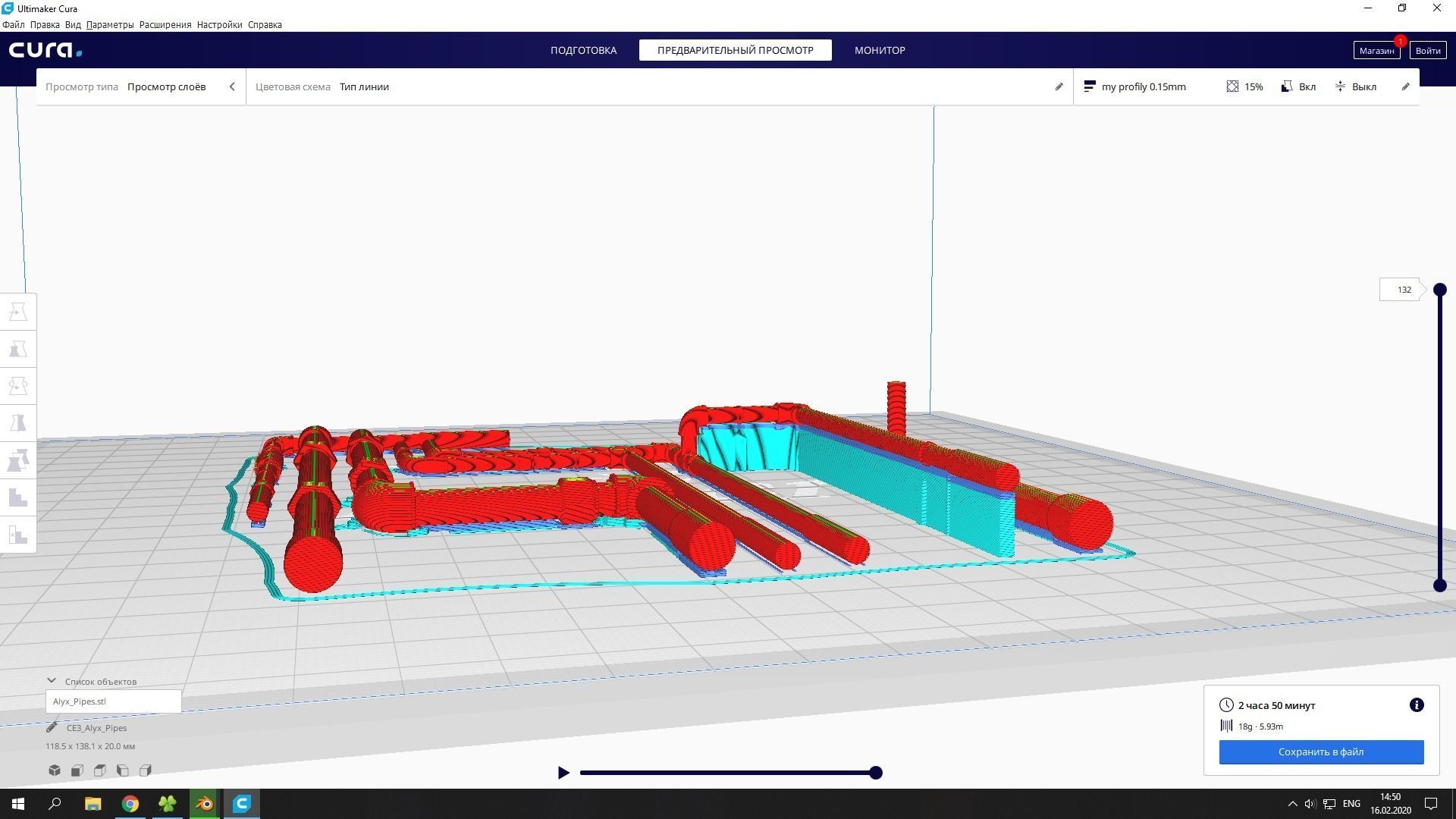
Task: Select the Scale tool in left toolbar
Action: [x=18, y=349]
